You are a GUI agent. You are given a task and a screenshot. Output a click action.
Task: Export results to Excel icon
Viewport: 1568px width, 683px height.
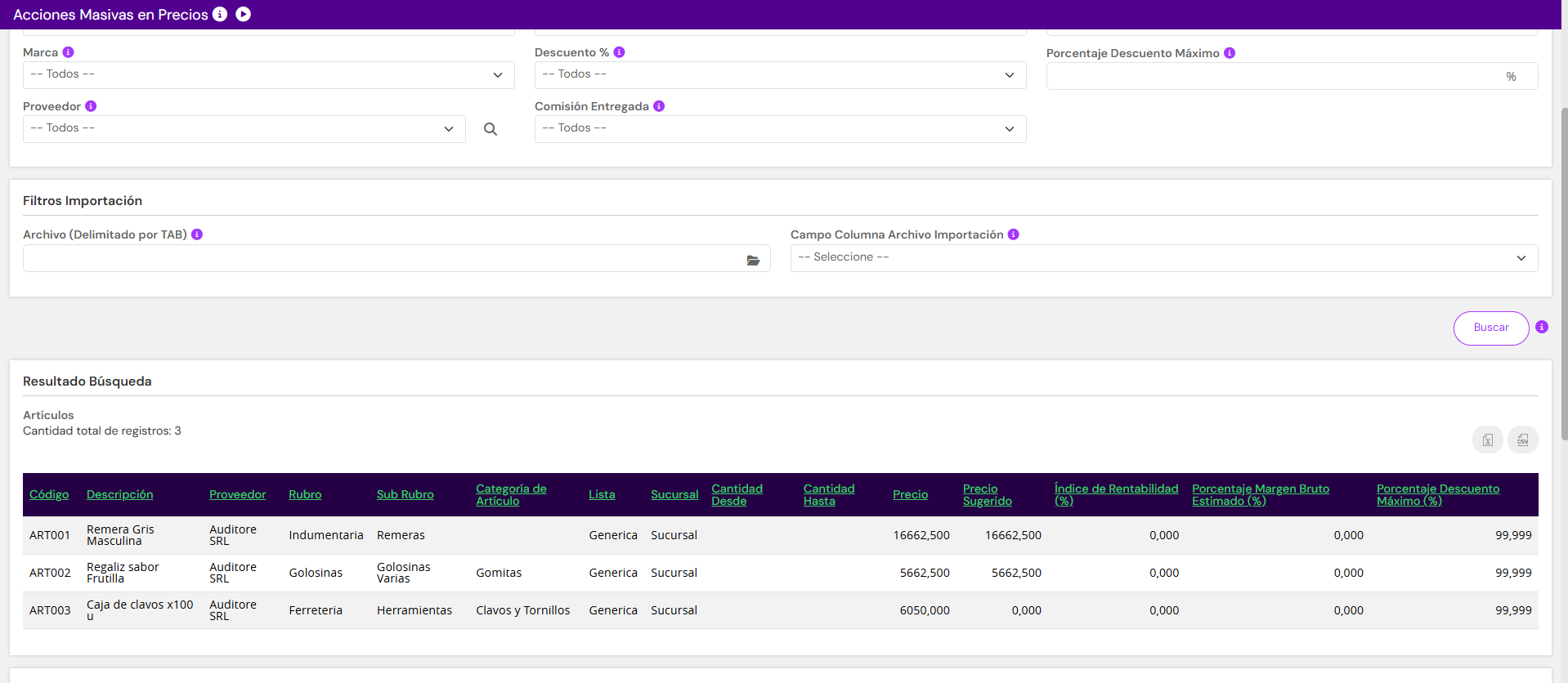[1488, 440]
